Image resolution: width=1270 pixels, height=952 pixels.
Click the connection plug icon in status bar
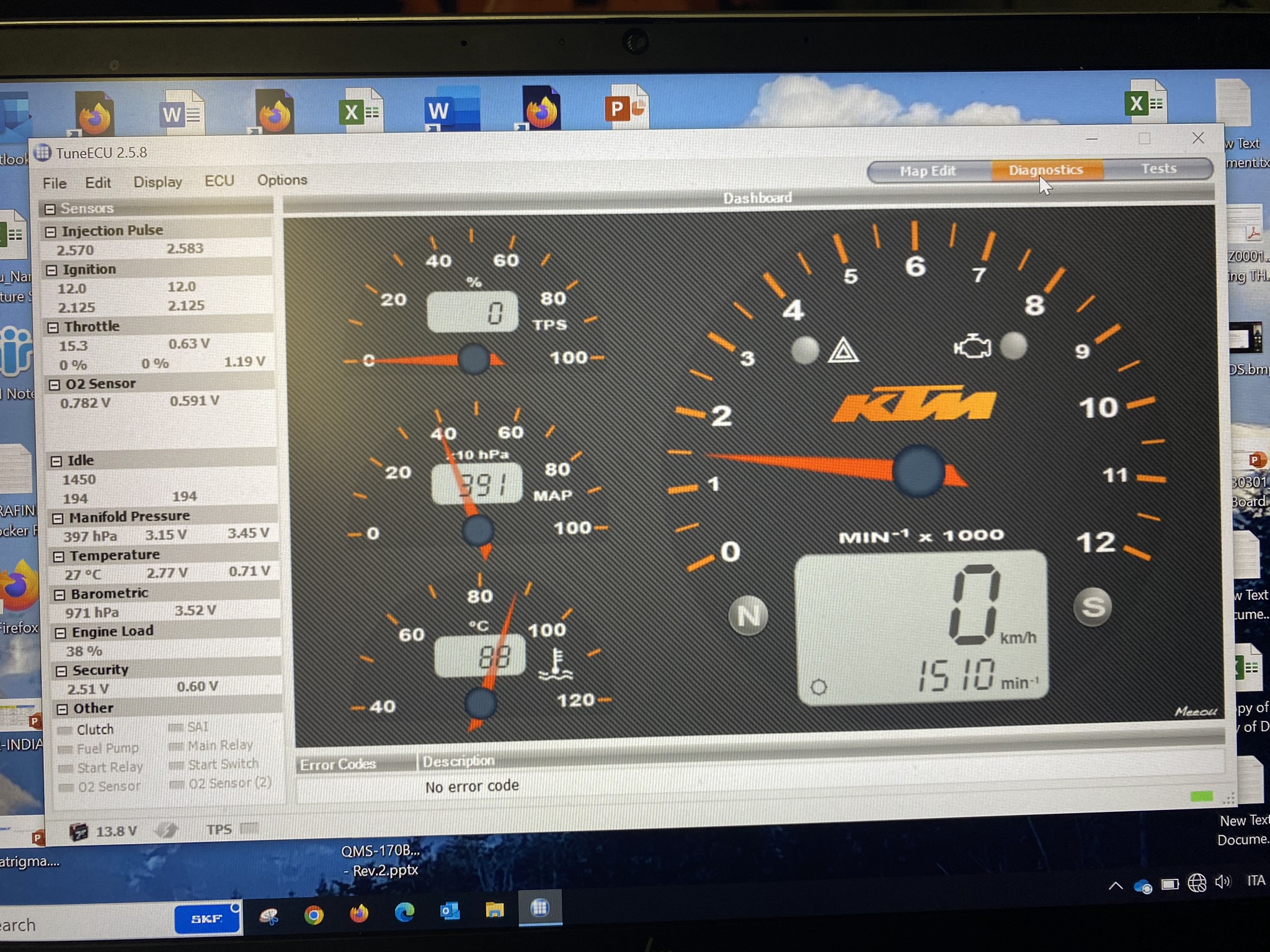[166, 830]
